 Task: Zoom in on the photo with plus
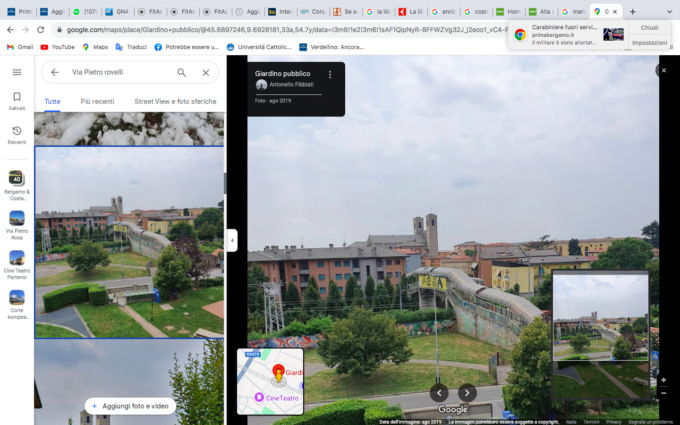(662, 380)
